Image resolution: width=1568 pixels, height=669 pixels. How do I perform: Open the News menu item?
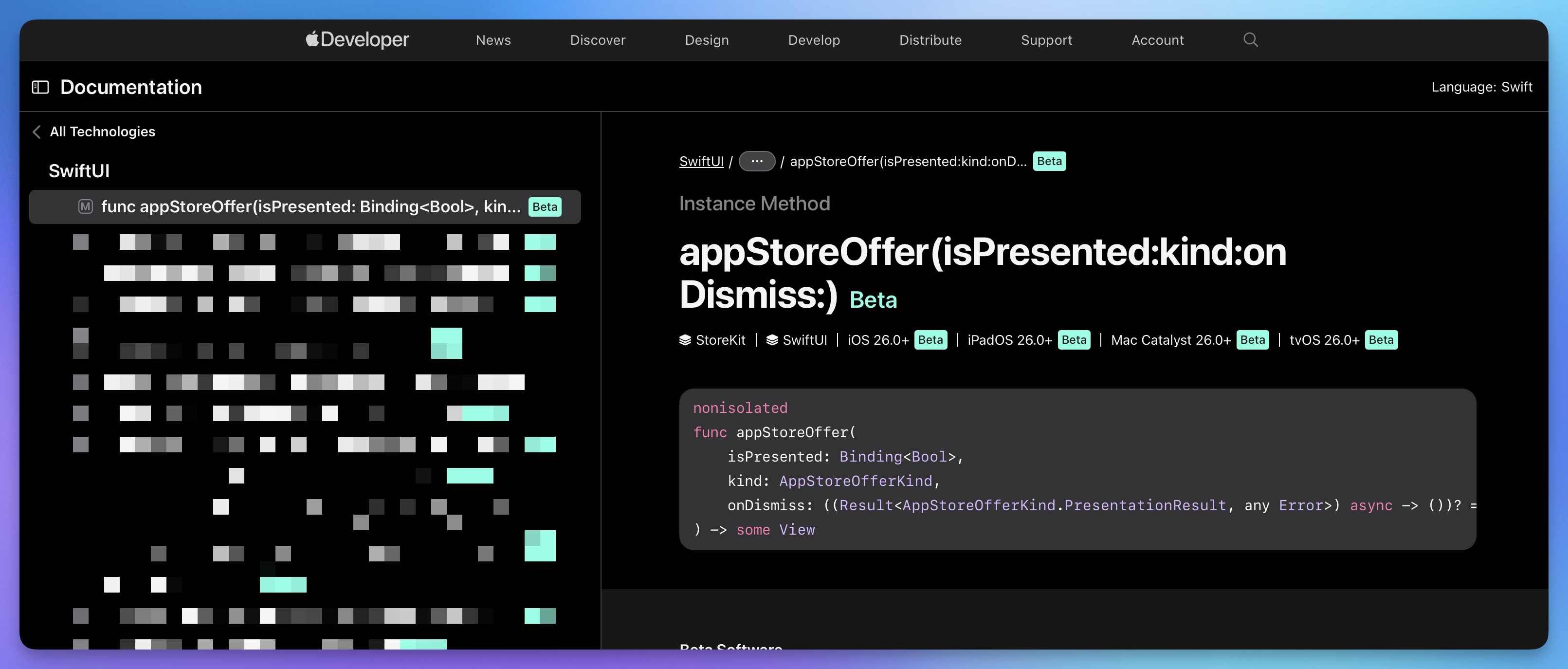[x=493, y=40]
